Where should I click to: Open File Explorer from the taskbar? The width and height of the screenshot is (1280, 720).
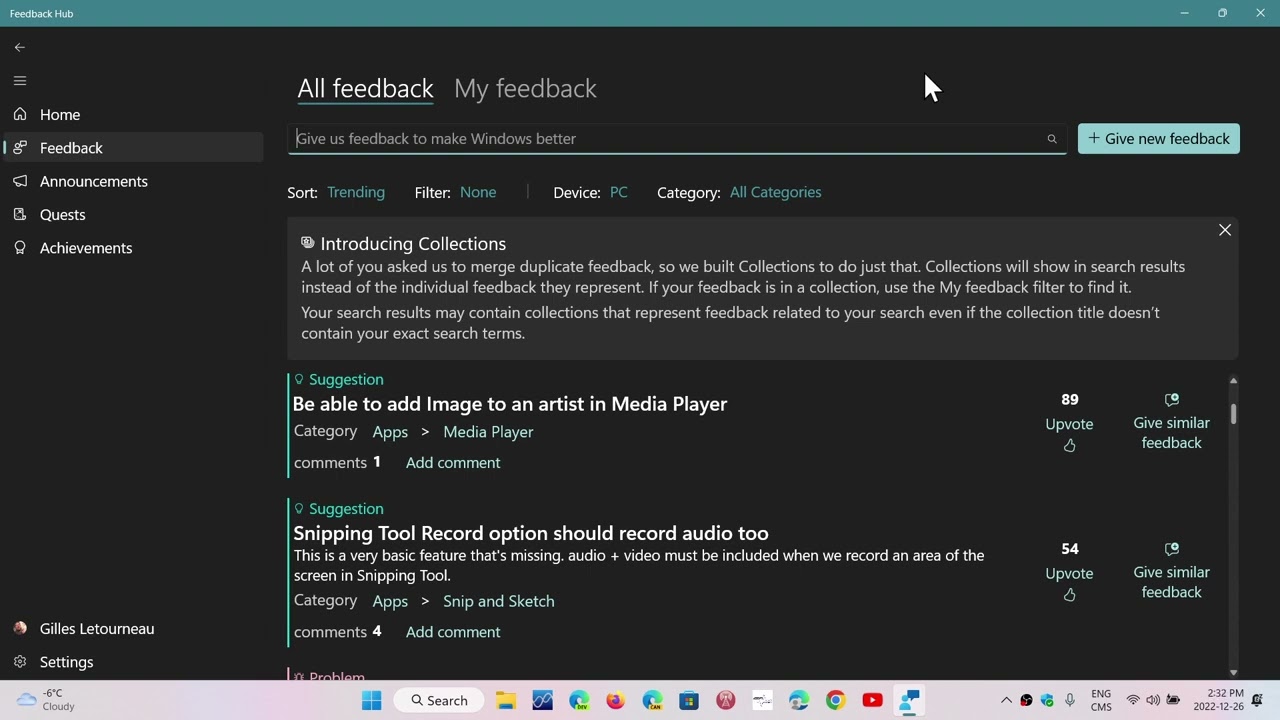[x=506, y=701]
